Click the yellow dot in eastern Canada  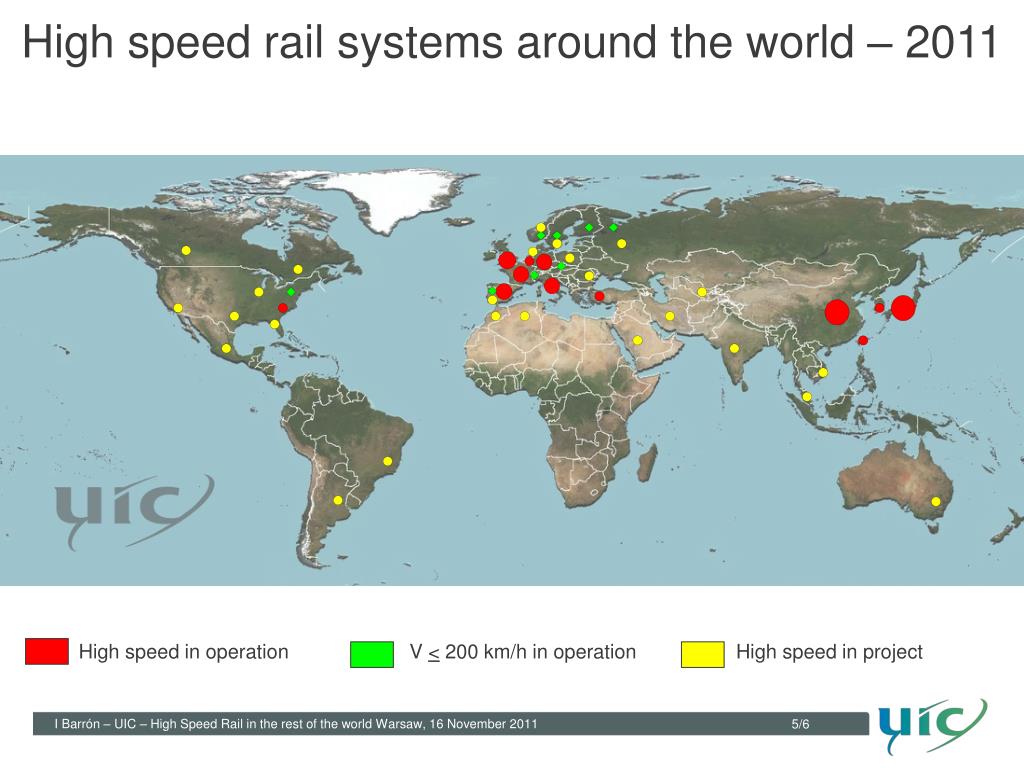point(298,269)
